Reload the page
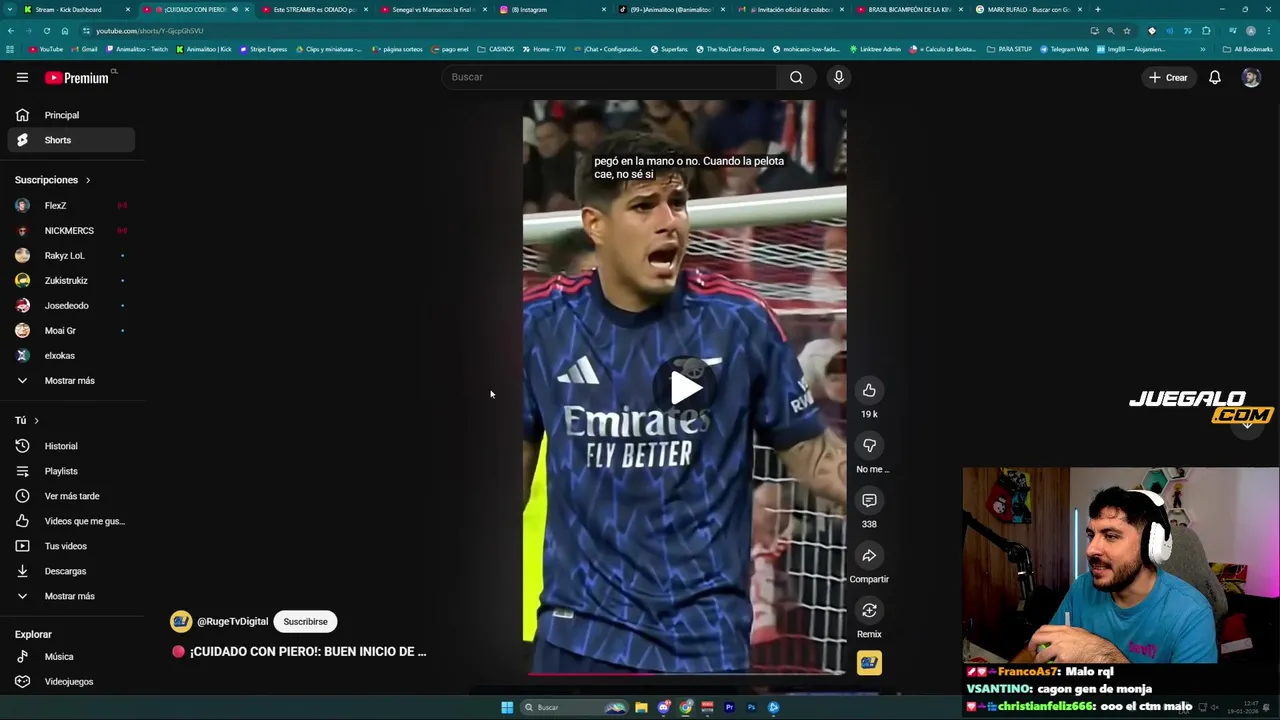This screenshot has height=720, width=1280. [46, 31]
